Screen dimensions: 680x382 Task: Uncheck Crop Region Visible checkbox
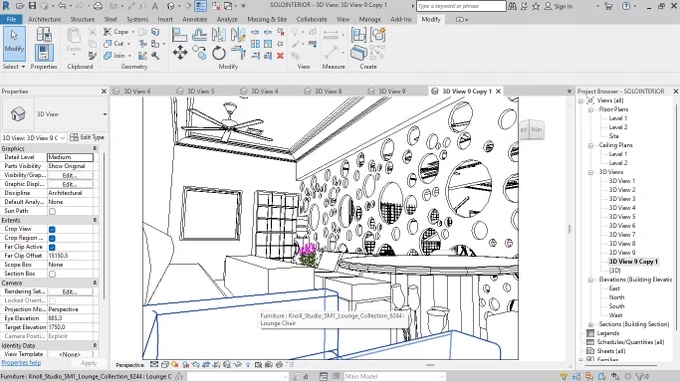click(52, 238)
